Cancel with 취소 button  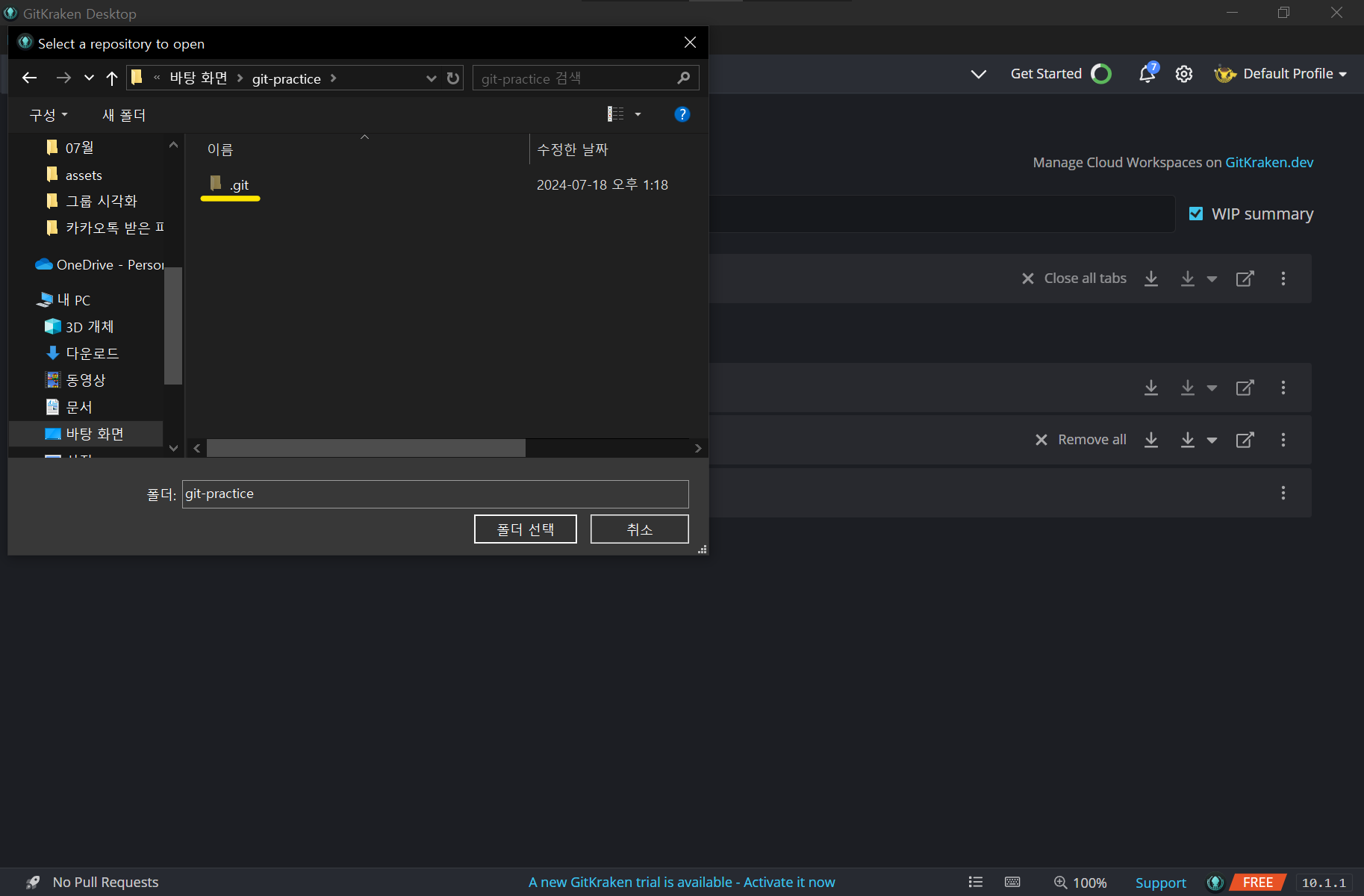coord(640,529)
